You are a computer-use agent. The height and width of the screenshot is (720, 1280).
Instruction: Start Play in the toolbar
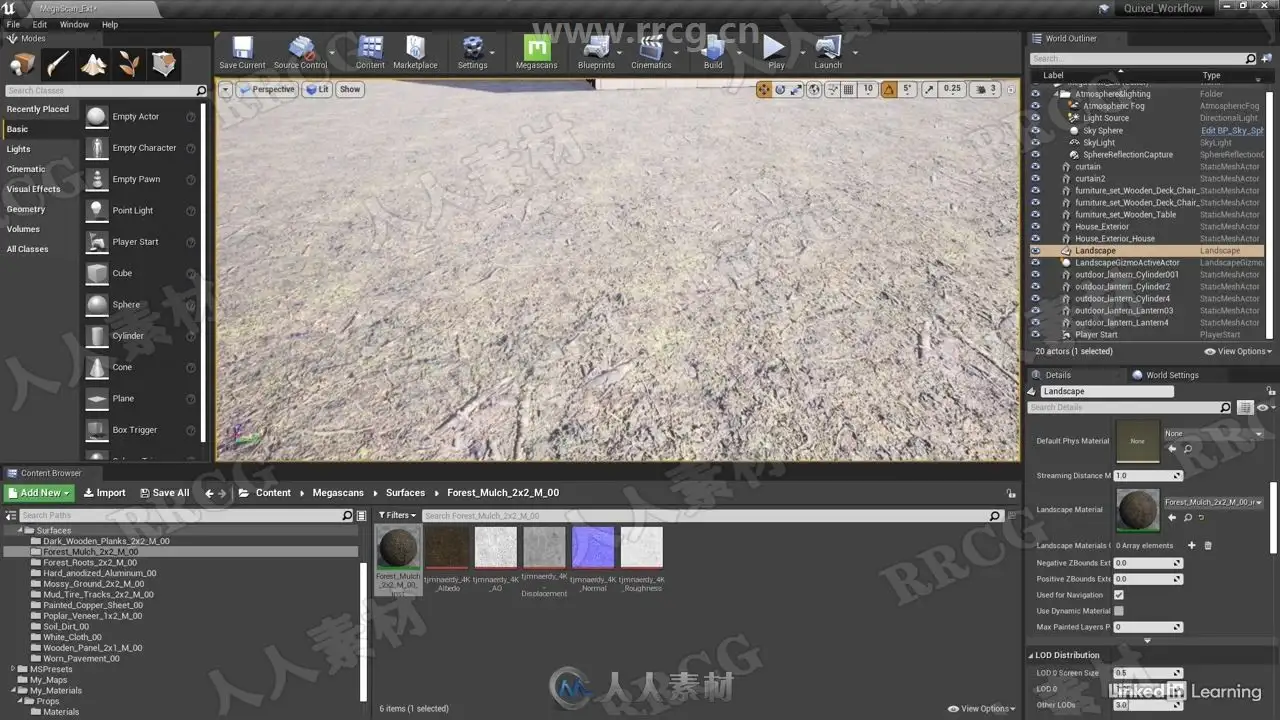[x=775, y=52]
